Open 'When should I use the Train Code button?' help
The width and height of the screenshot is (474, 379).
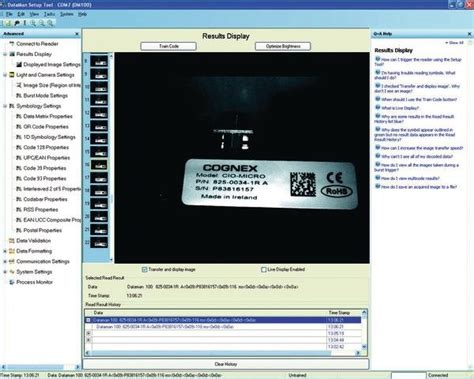pyautogui.click(x=419, y=99)
